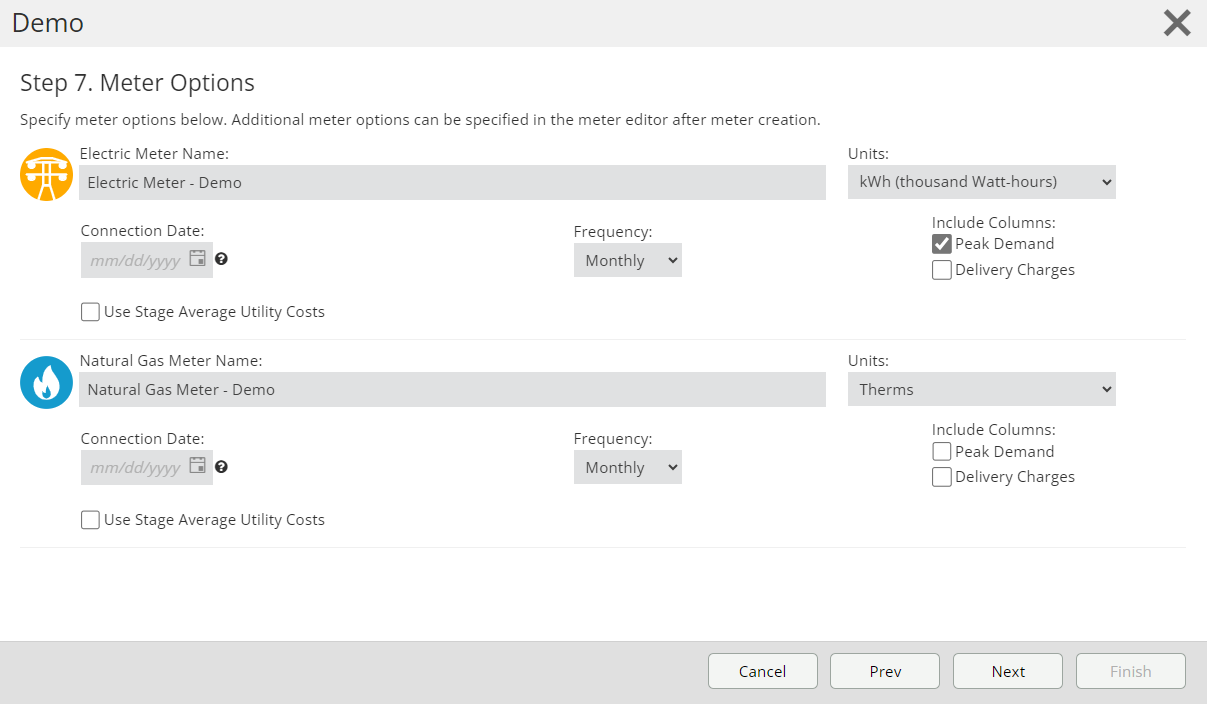Open the kWh units dropdown

tap(981, 182)
